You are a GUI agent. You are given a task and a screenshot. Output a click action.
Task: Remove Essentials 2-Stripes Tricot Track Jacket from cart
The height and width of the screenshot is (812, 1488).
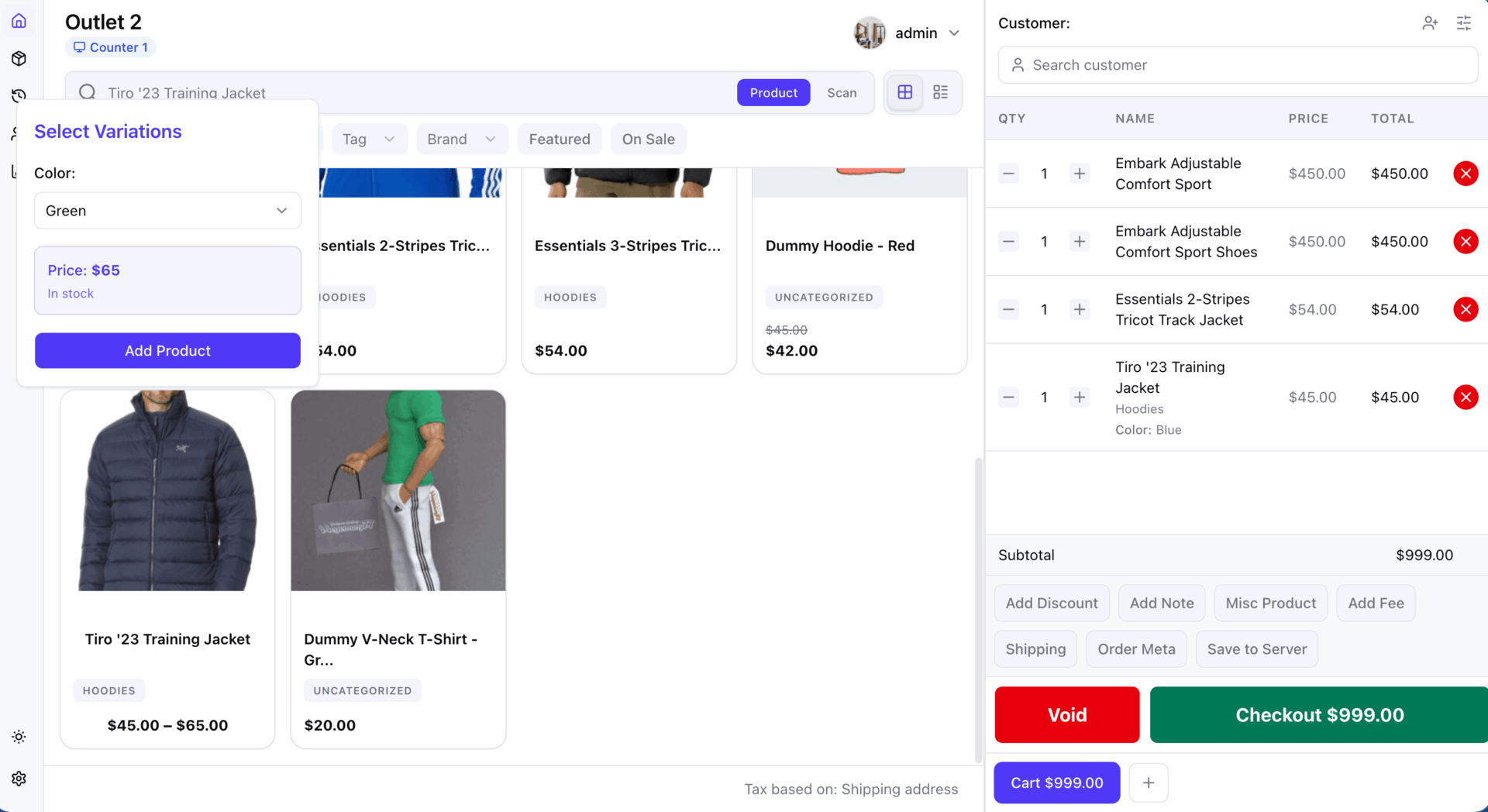click(1466, 310)
